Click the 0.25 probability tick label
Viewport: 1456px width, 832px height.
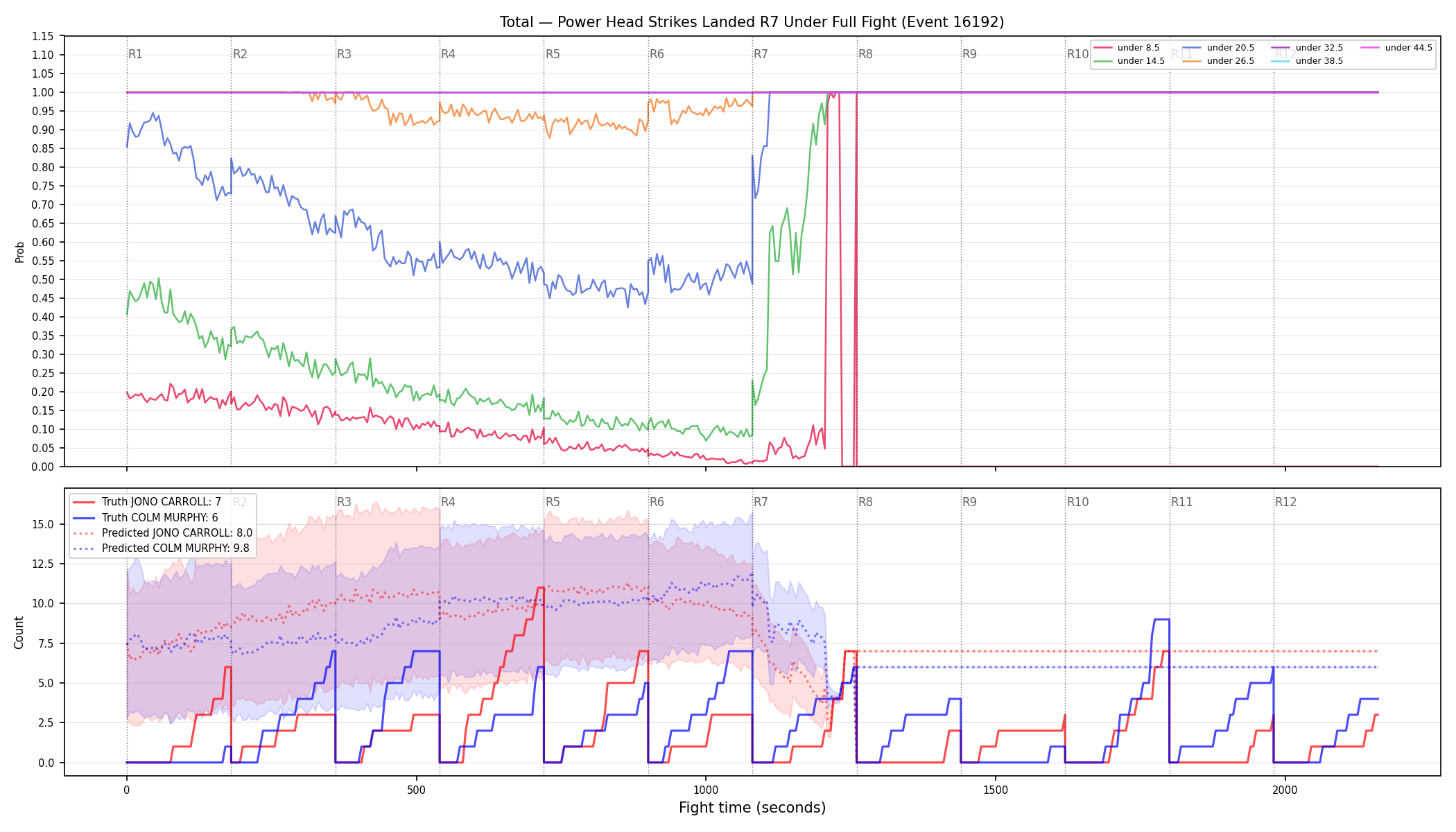tap(43, 373)
